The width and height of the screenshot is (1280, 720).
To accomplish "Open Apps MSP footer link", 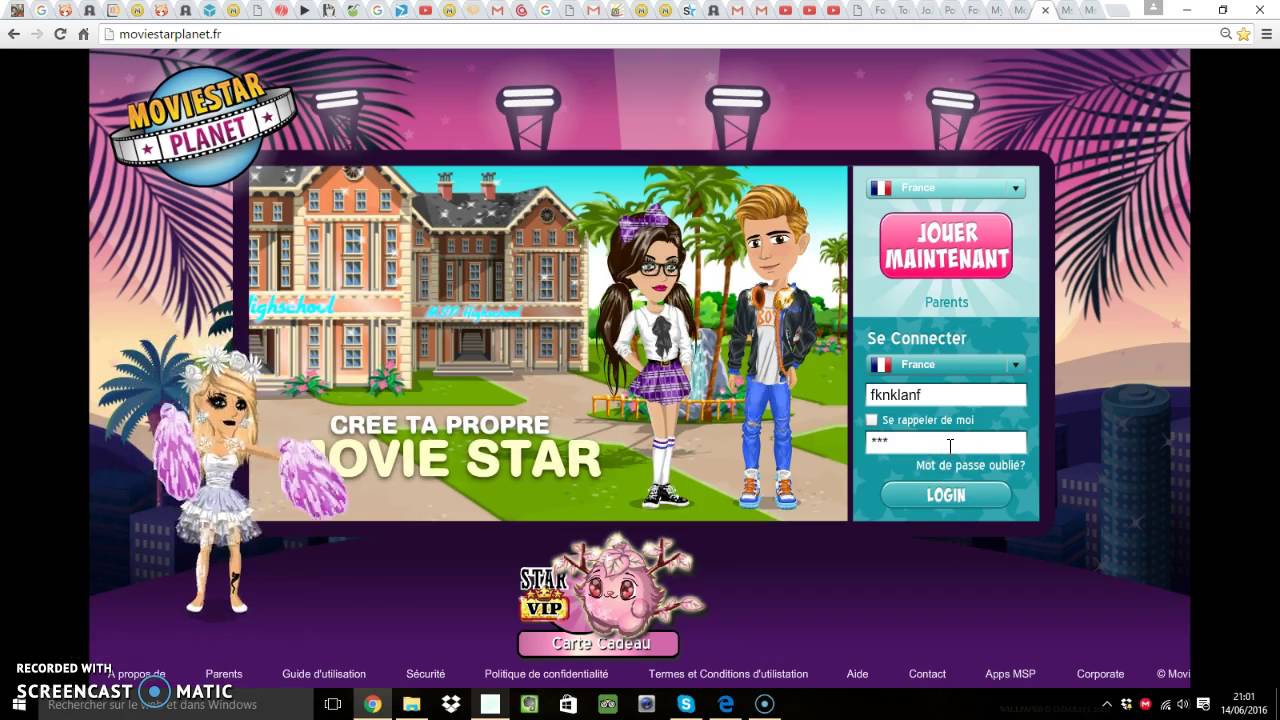I will tap(1011, 674).
